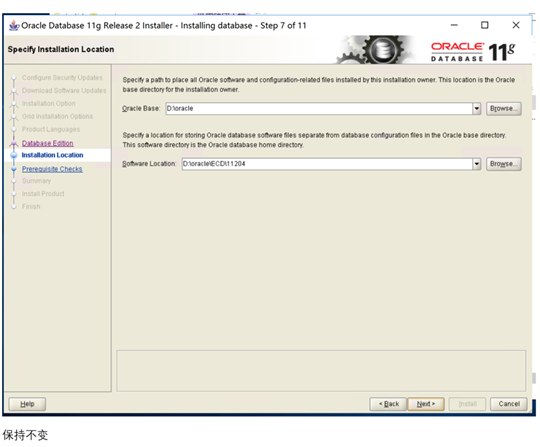This screenshot has height=447, width=540.
Task: Click the Oracle Base label
Action: tap(141, 108)
